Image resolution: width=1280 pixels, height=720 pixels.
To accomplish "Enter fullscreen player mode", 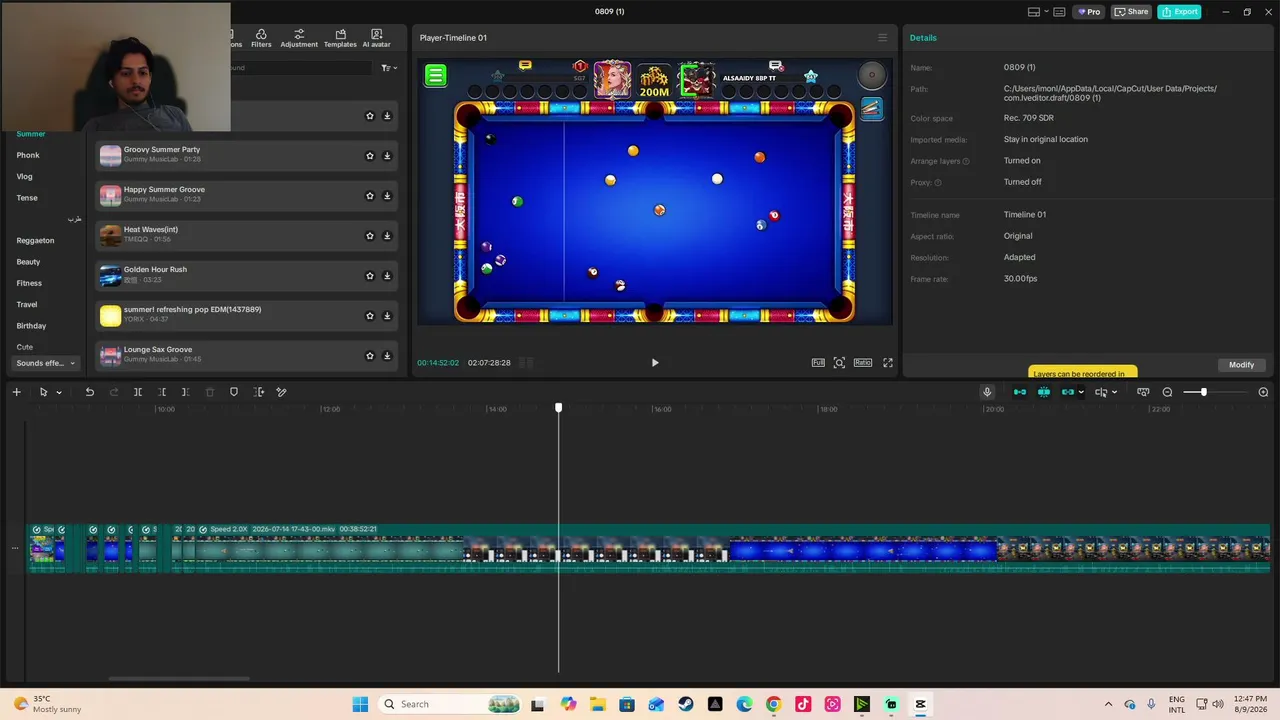I will [x=887, y=363].
